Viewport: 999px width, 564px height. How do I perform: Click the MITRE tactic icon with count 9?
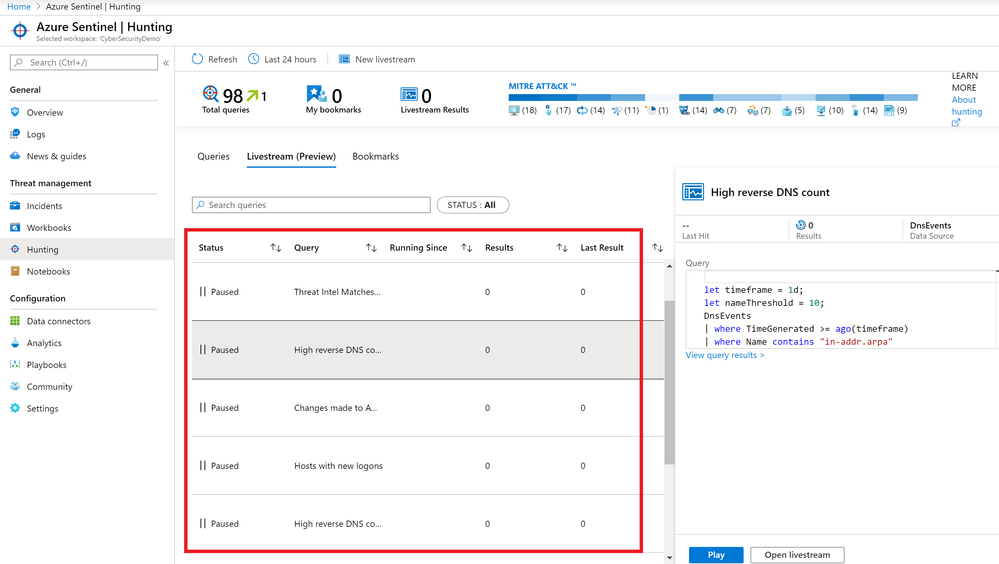pyautogui.click(x=889, y=111)
